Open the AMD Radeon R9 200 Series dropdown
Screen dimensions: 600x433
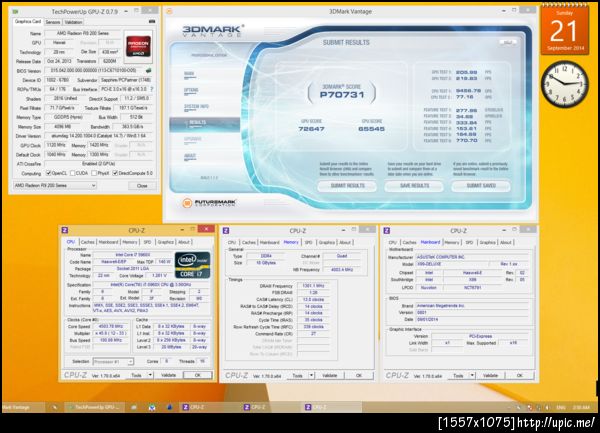click(x=55, y=186)
